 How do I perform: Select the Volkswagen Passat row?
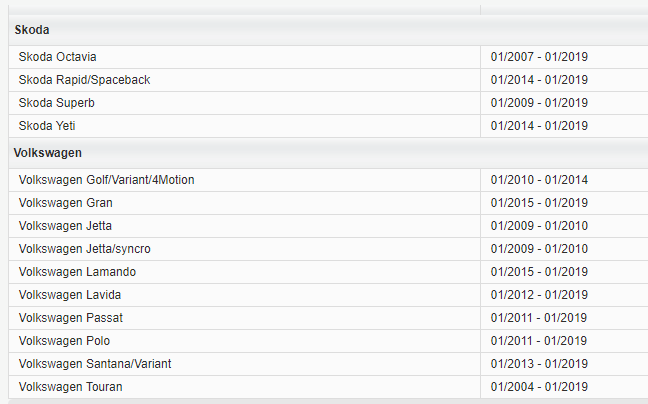tap(328, 318)
